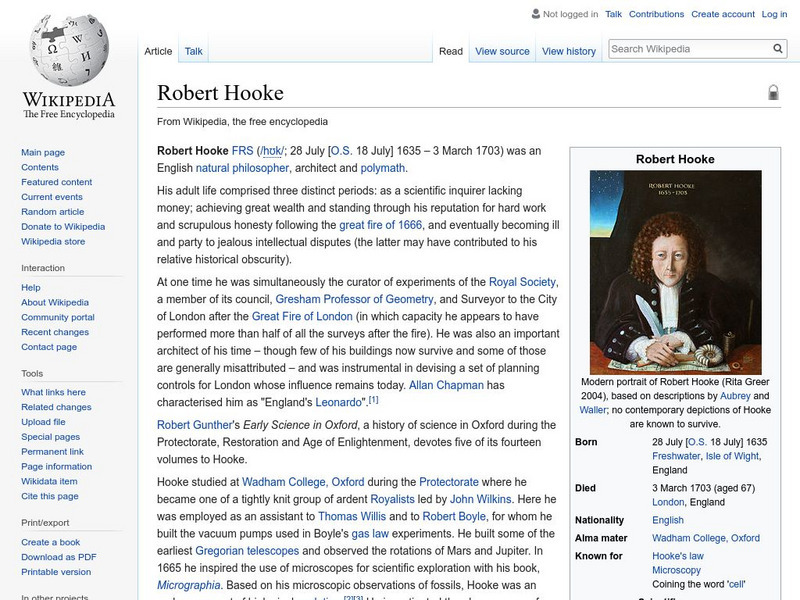Click Download as PDF
This screenshot has width=800, height=600.
[x=59, y=557]
